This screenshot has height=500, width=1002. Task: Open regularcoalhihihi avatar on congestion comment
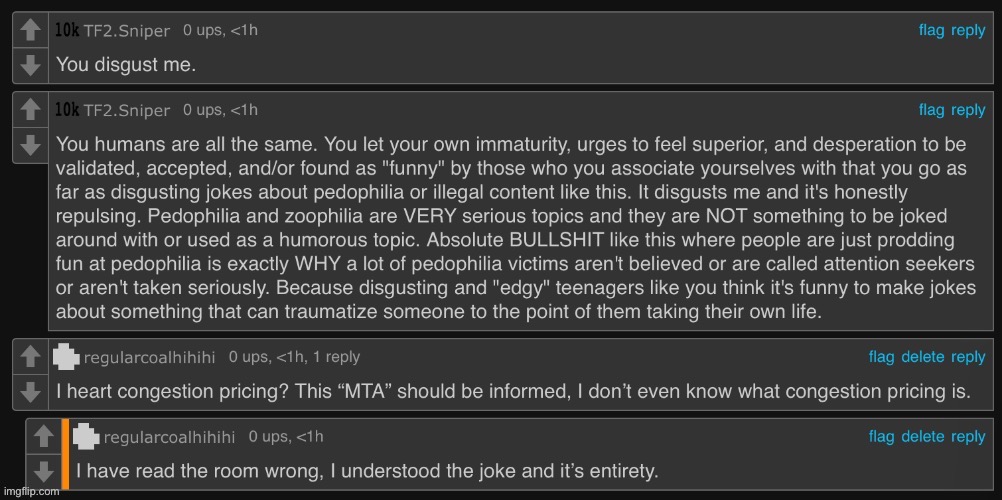(67, 357)
